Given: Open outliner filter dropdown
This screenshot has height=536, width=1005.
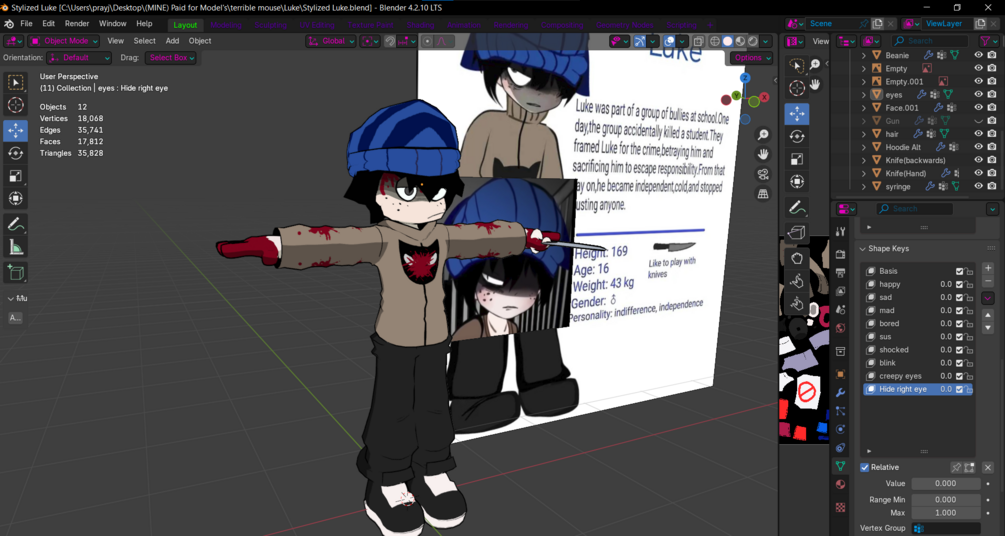Looking at the screenshot, I should (988, 41).
